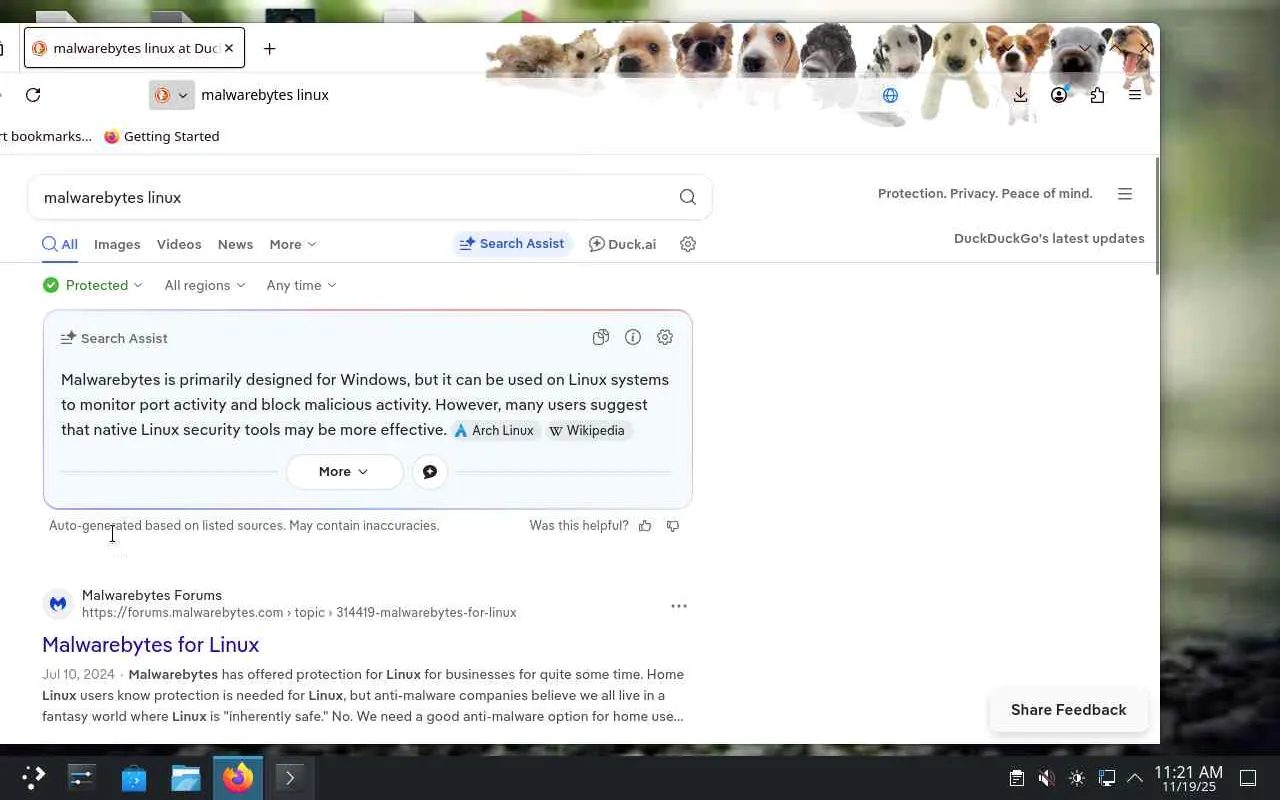
Task: Open the Malwarebytes for Linux result
Action: [151, 645]
